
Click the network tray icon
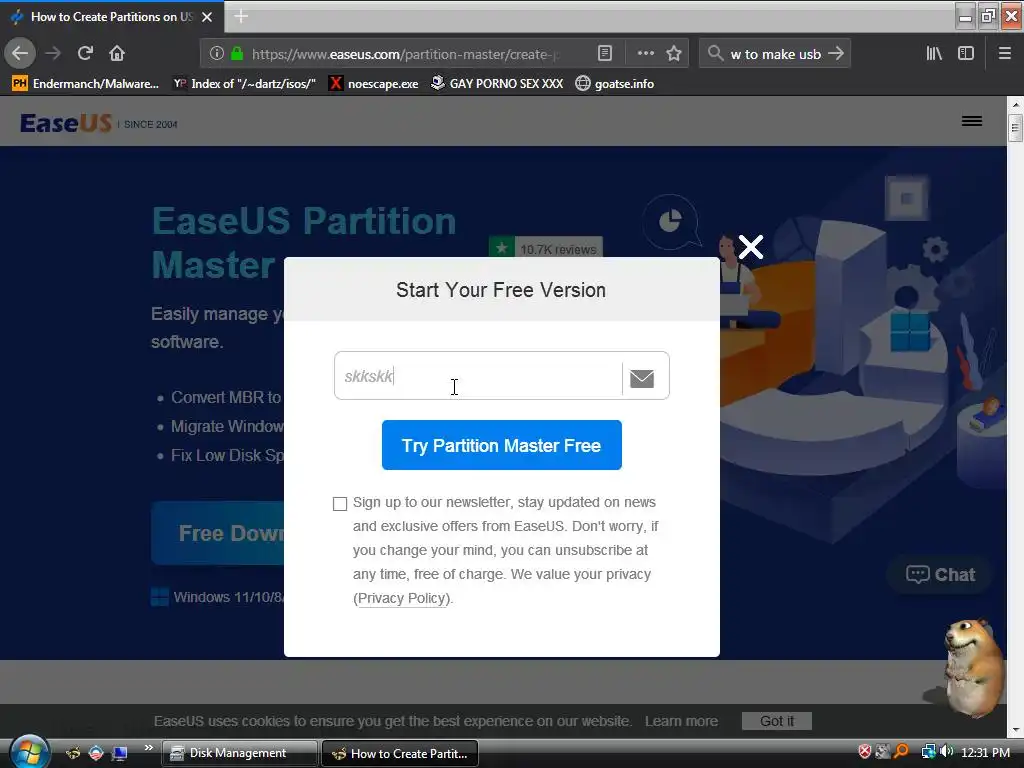pos(928,752)
